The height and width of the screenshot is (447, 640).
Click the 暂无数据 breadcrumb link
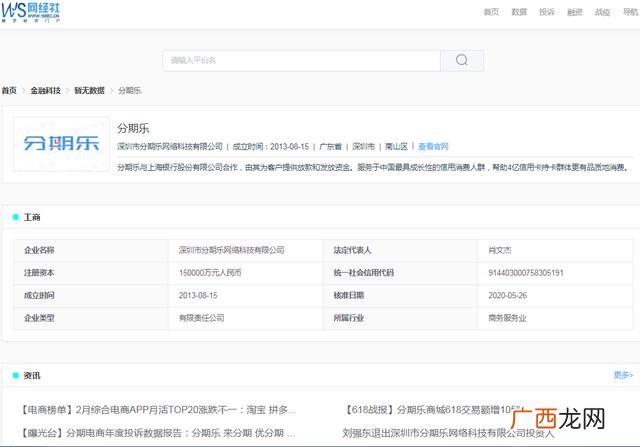tap(89, 90)
